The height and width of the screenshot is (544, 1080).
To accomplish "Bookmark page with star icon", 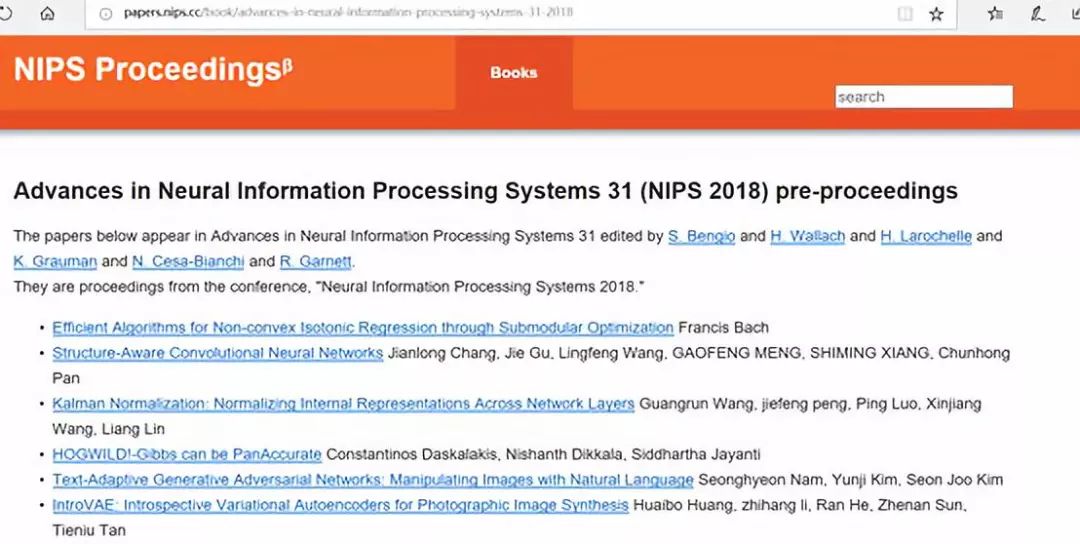I will pos(936,13).
